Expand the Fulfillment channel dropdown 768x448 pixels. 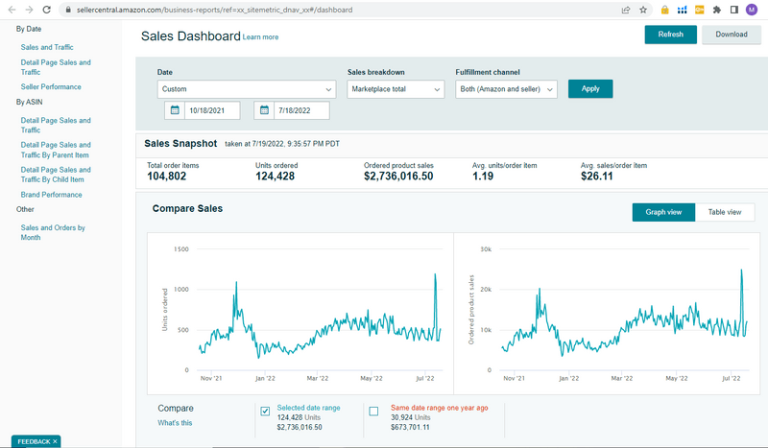click(506, 89)
